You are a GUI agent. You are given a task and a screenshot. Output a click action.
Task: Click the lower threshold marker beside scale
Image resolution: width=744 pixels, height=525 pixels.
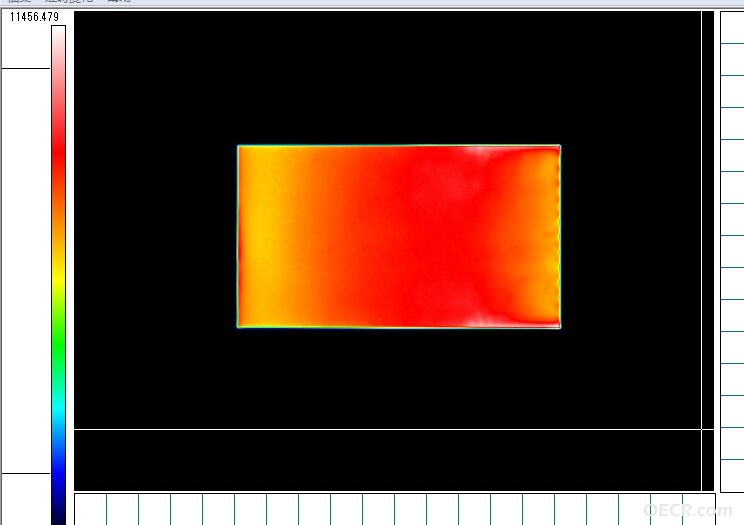click(x=26, y=473)
